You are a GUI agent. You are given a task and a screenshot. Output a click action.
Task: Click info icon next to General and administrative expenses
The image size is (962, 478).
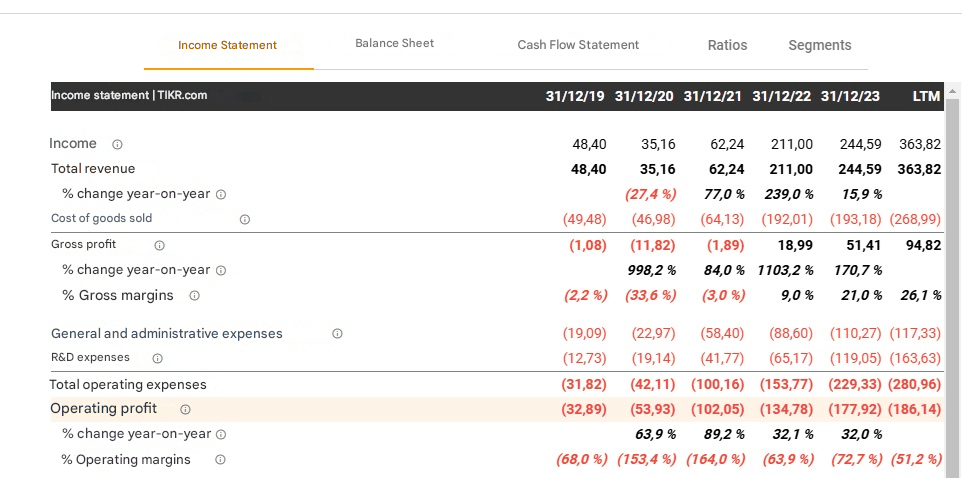[x=337, y=334]
